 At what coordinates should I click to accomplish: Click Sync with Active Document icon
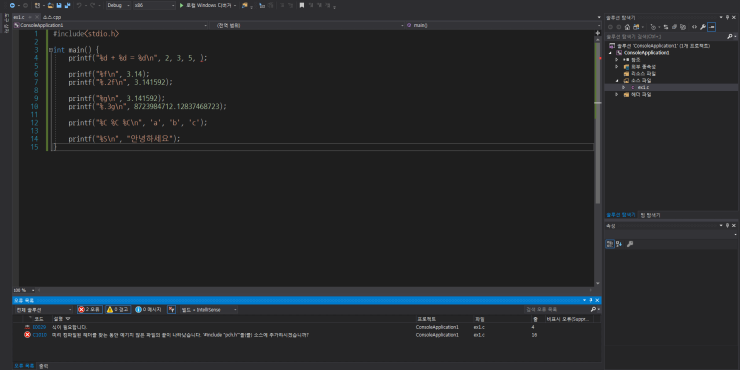coord(666,27)
